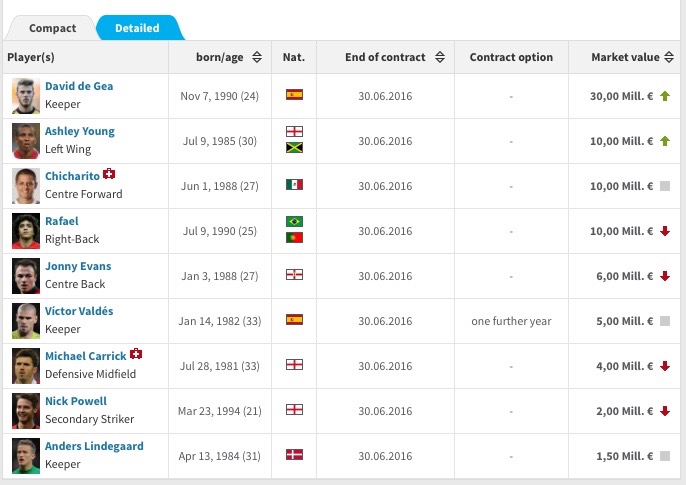Open Ashley Young's player profile link
The width and height of the screenshot is (686, 485).
[x=80, y=131]
